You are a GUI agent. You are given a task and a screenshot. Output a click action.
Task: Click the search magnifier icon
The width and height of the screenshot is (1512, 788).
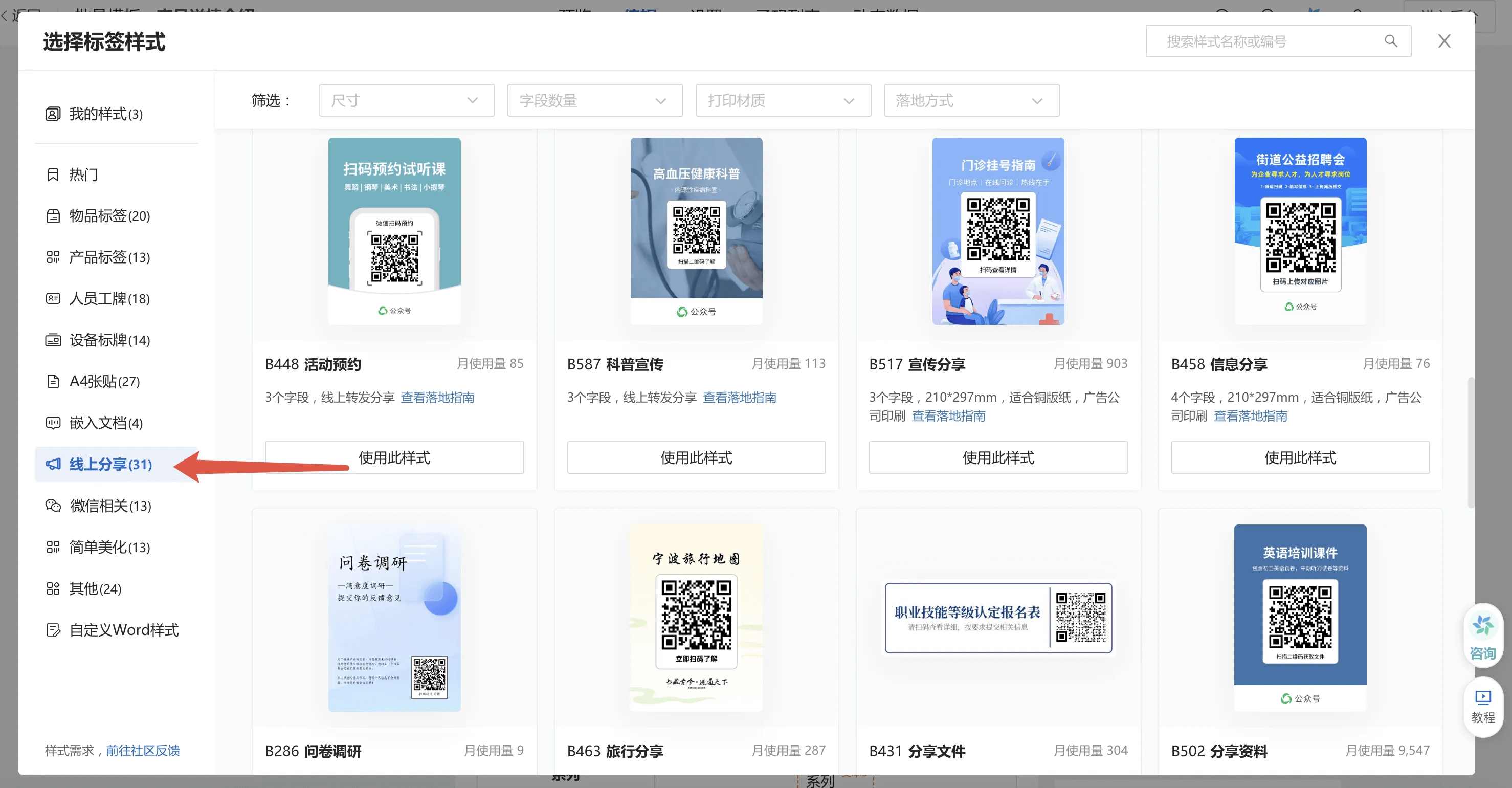click(1390, 41)
